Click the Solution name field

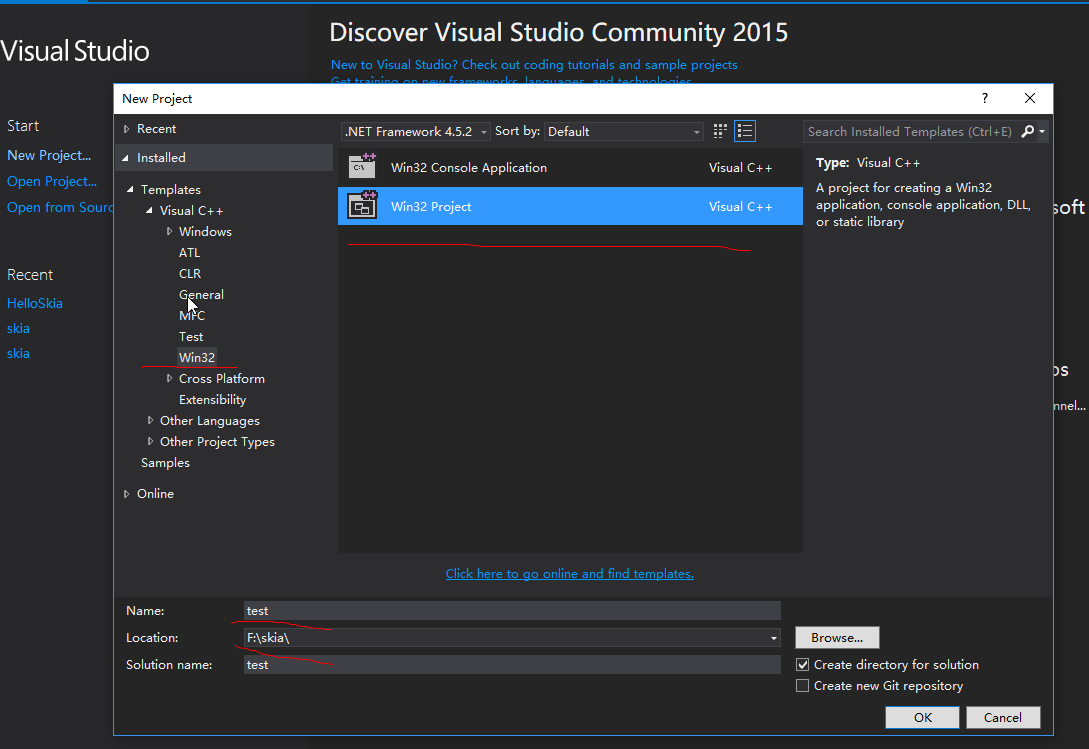tap(512, 665)
